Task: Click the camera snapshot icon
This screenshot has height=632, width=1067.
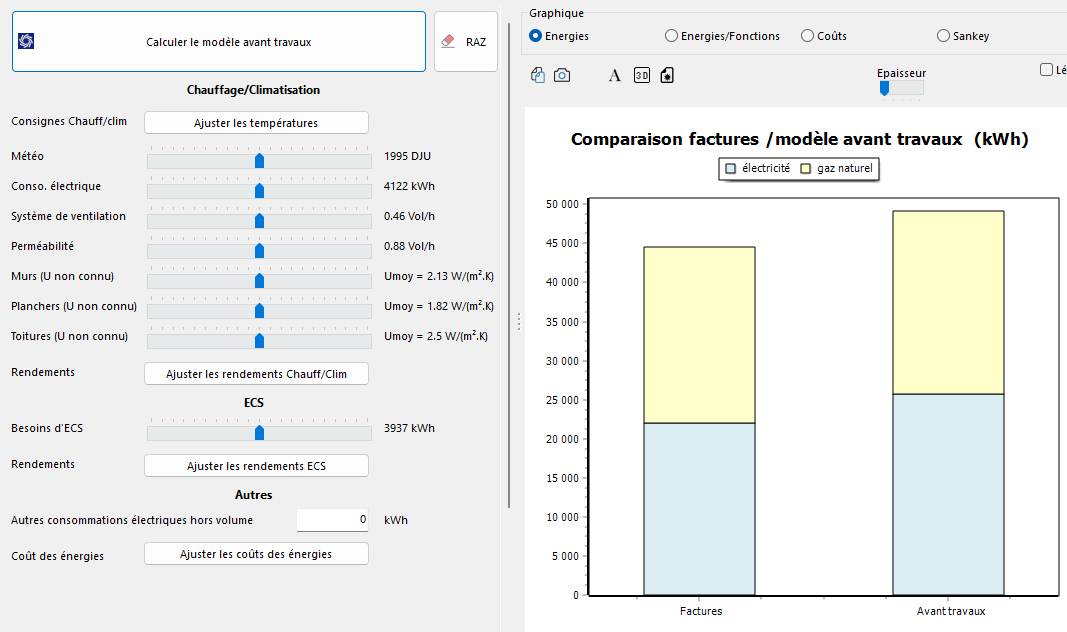Action: tap(562, 75)
